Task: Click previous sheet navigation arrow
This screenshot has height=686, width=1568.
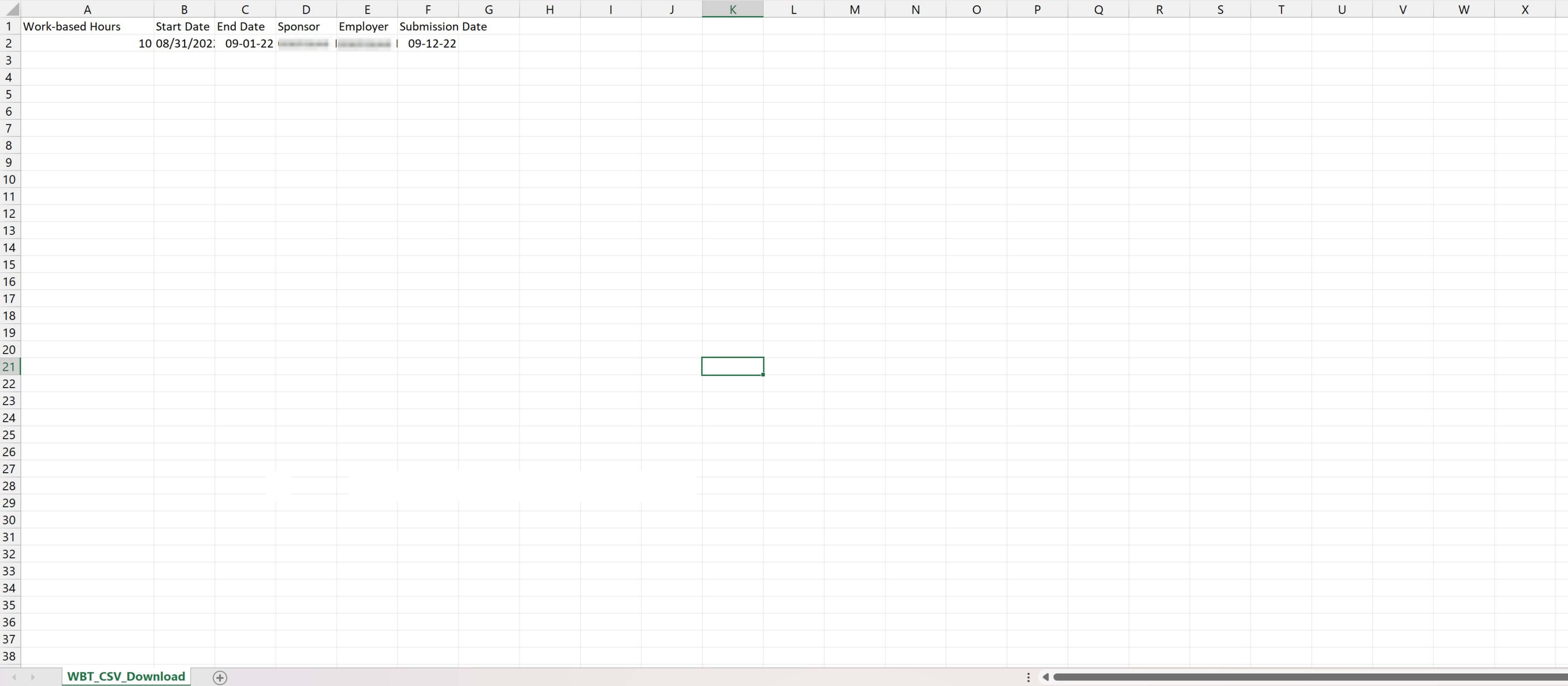Action: (x=14, y=677)
